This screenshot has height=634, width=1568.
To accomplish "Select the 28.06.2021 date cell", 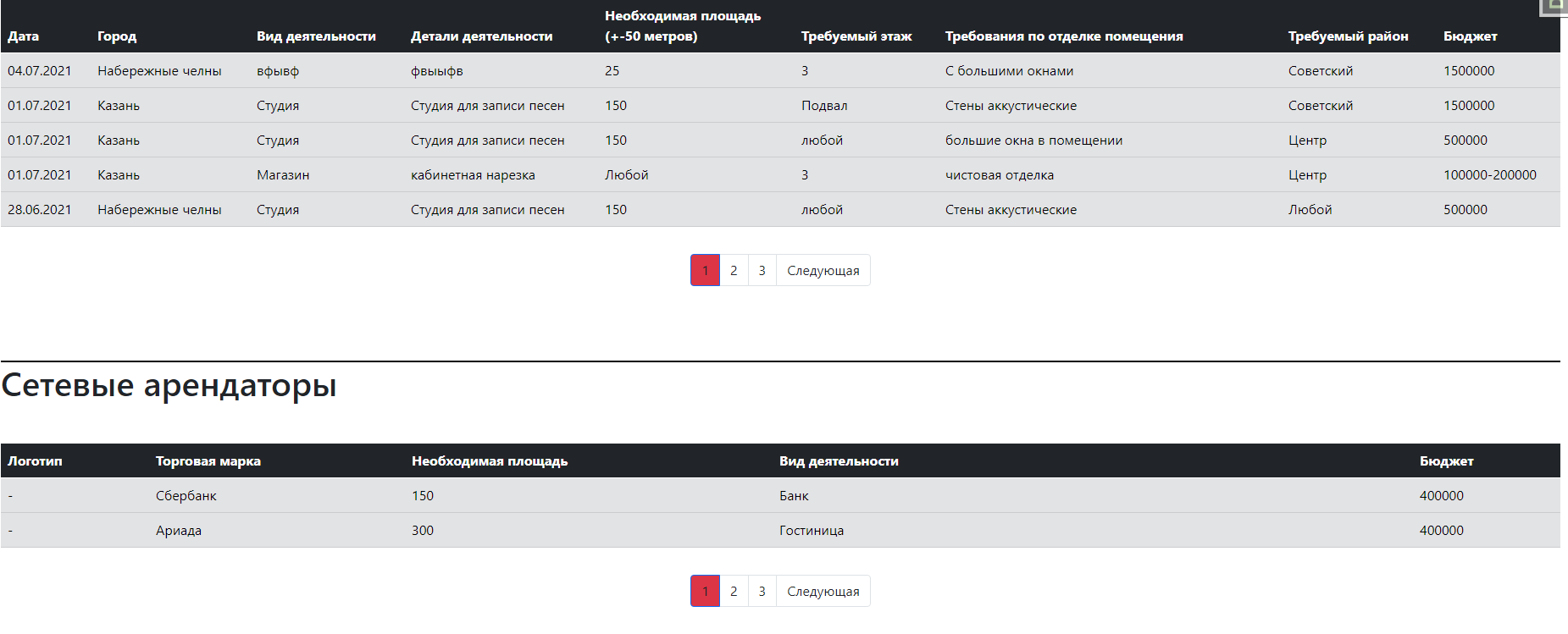I will click(40, 210).
